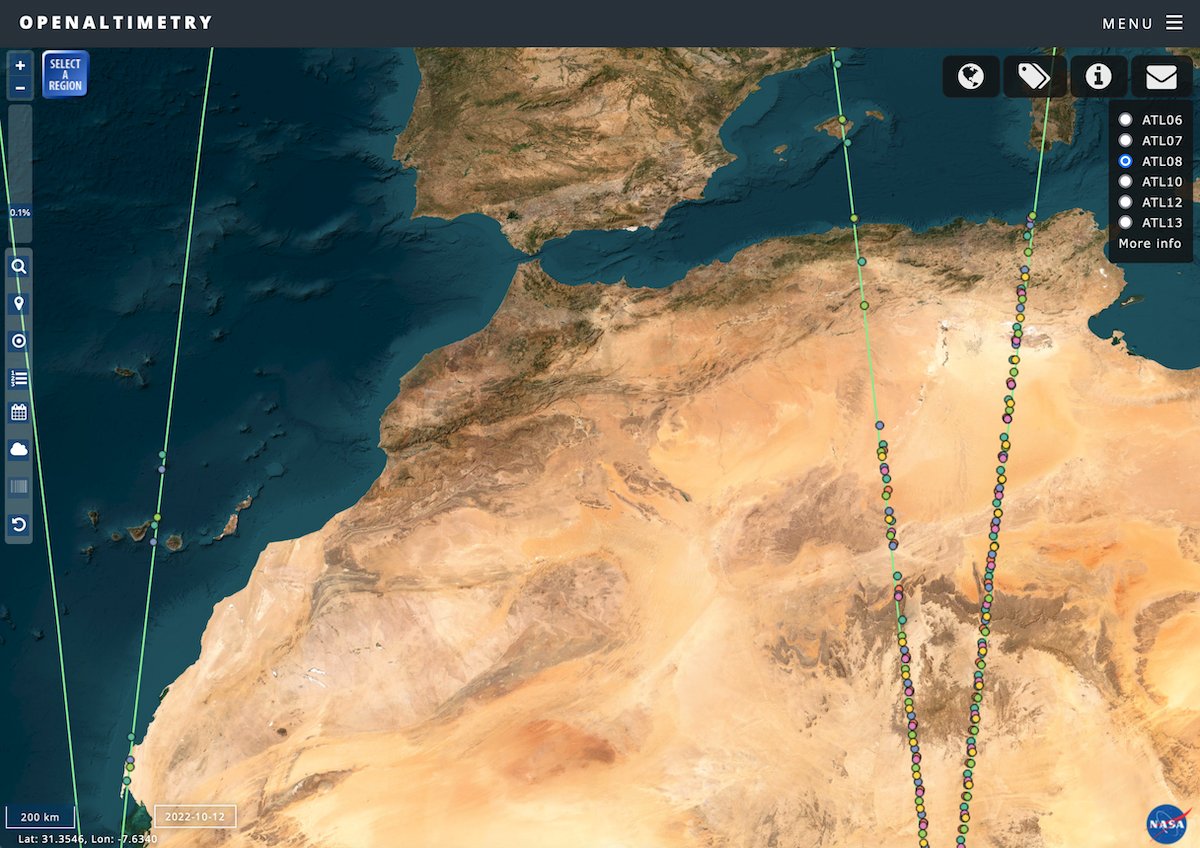The width and height of the screenshot is (1200, 848).
Task: Choose ATL13 from the product list
Action: click(x=1126, y=222)
